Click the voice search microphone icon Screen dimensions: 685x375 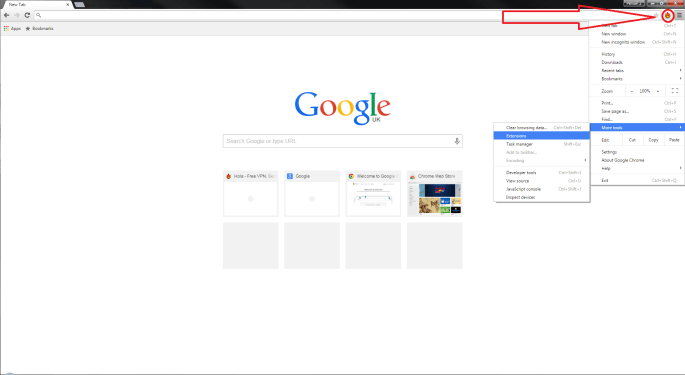click(457, 141)
